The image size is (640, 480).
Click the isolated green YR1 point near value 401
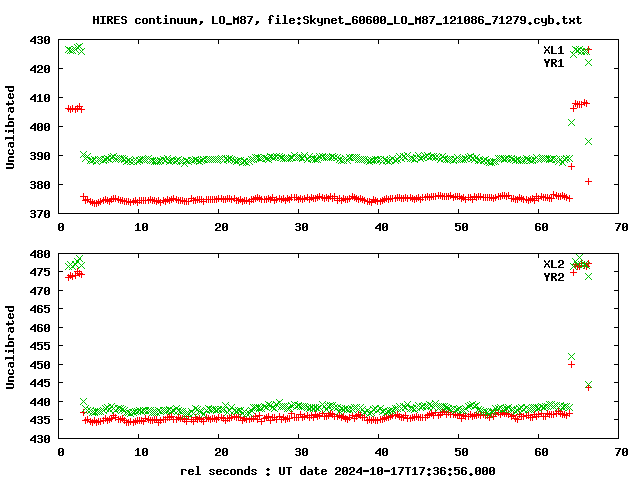(571, 122)
